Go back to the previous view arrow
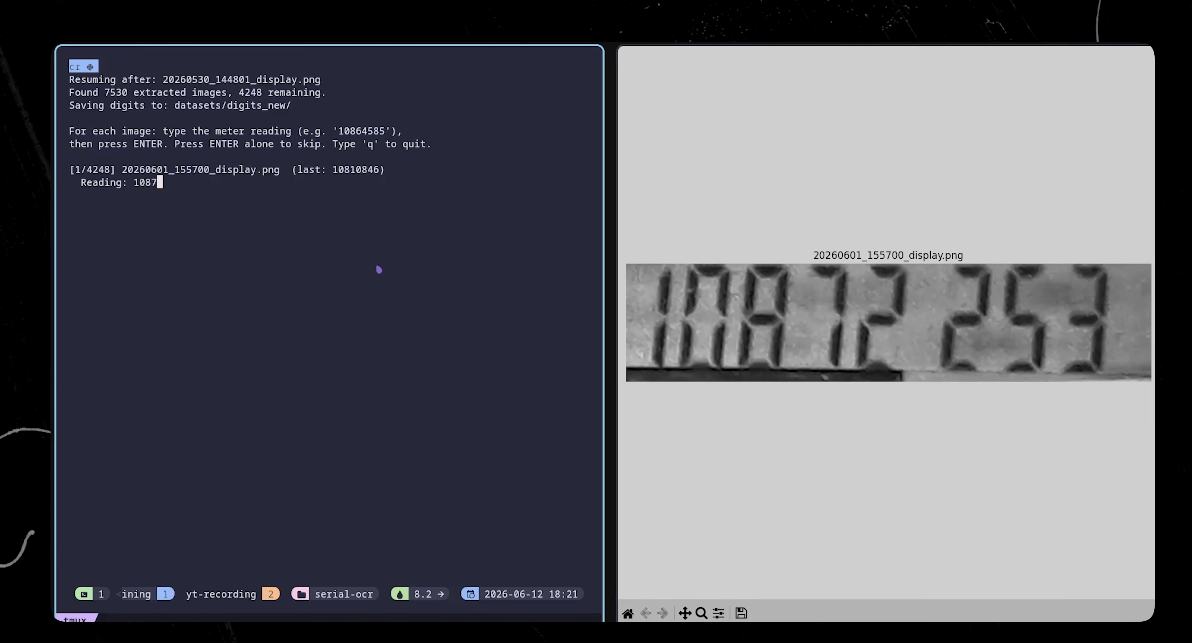This screenshot has height=643, width=1192. click(x=645, y=613)
